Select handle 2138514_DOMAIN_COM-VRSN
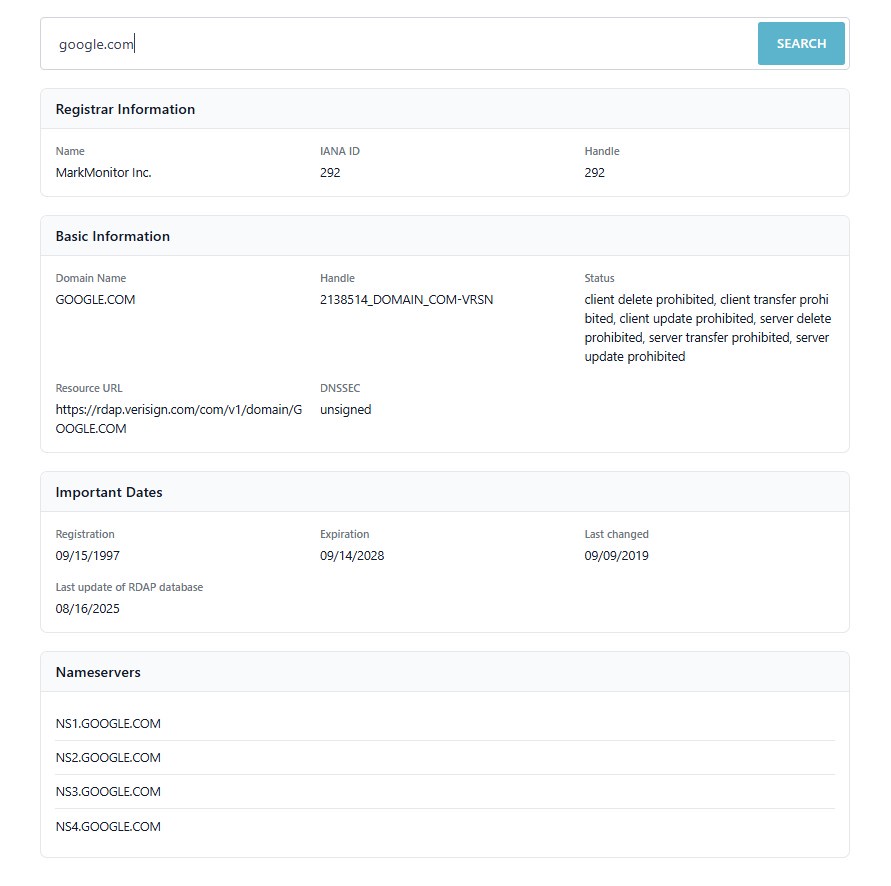 coord(406,300)
